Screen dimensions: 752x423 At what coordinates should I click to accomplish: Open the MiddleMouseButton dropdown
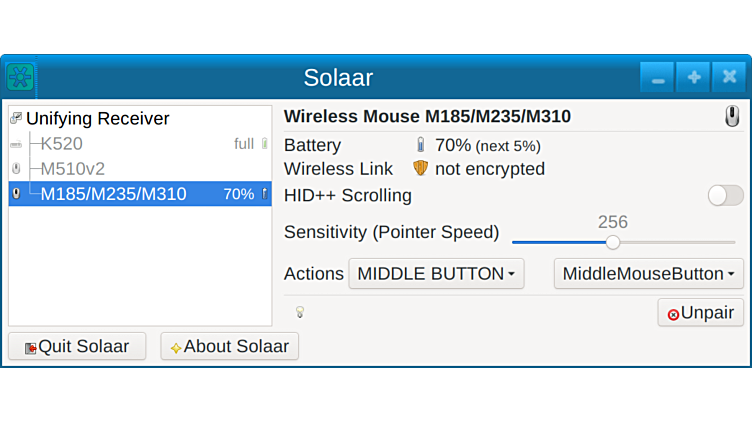648,274
